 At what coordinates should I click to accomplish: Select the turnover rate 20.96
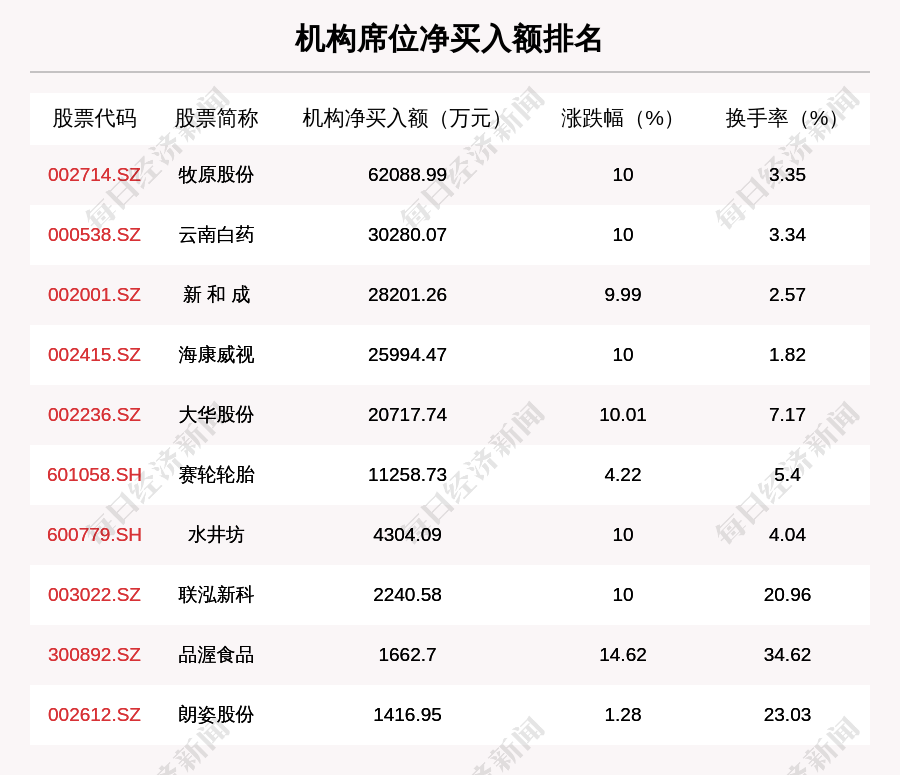pyautogui.click(x=788, y=595)
